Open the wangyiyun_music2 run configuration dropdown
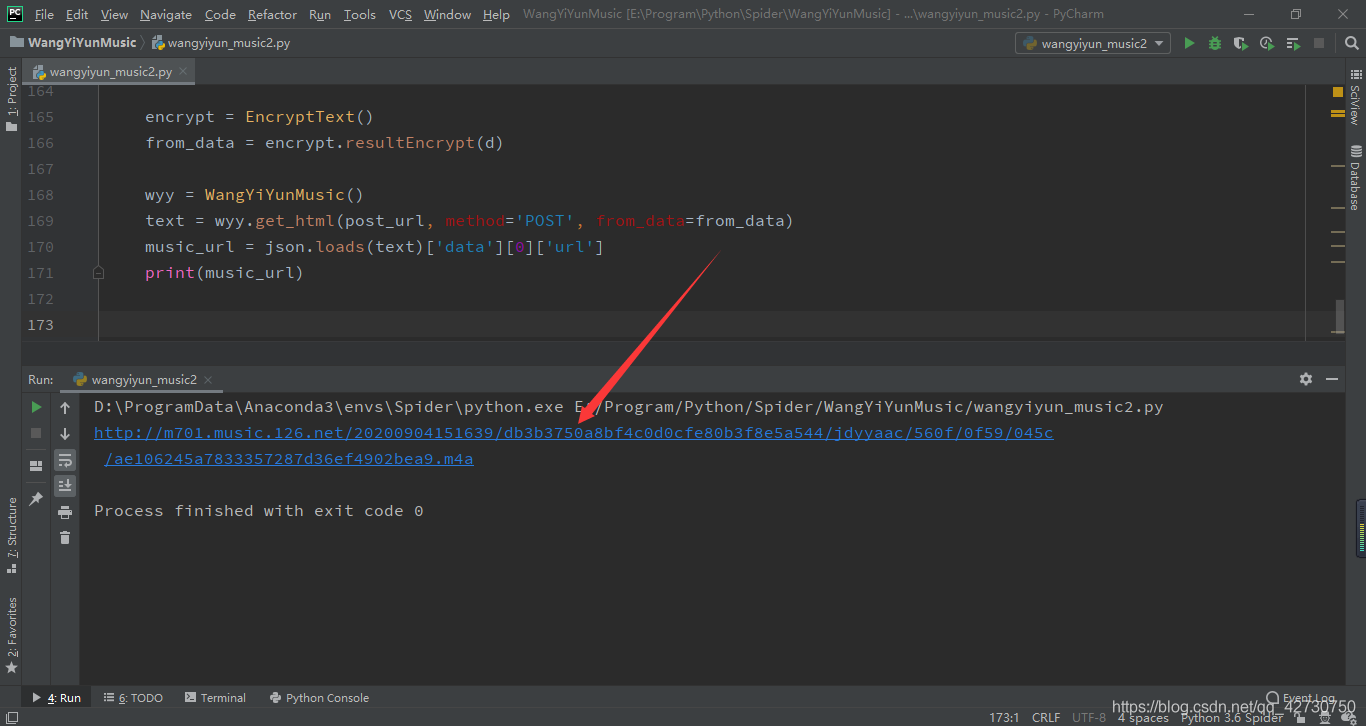1366x726 pixels. pyautogui.click(x=1093, y=43)
